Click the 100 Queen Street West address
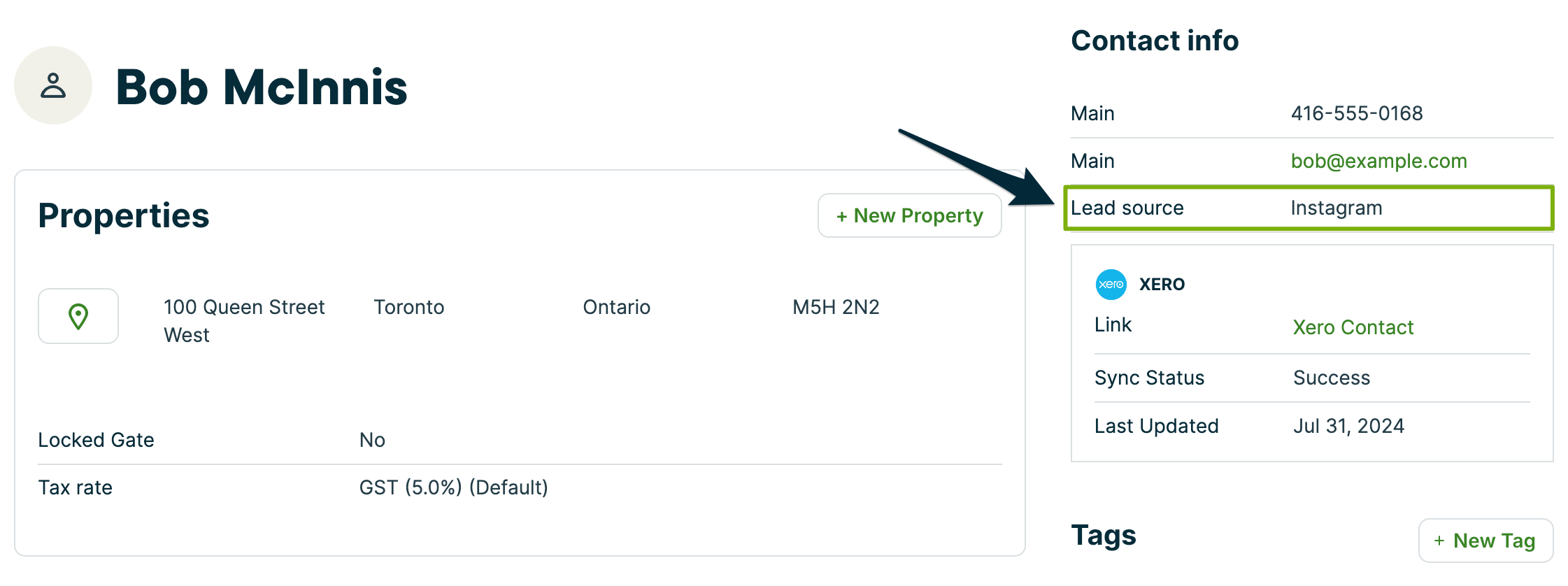The width and height of the screenshot is (1568, 586). 243,320
